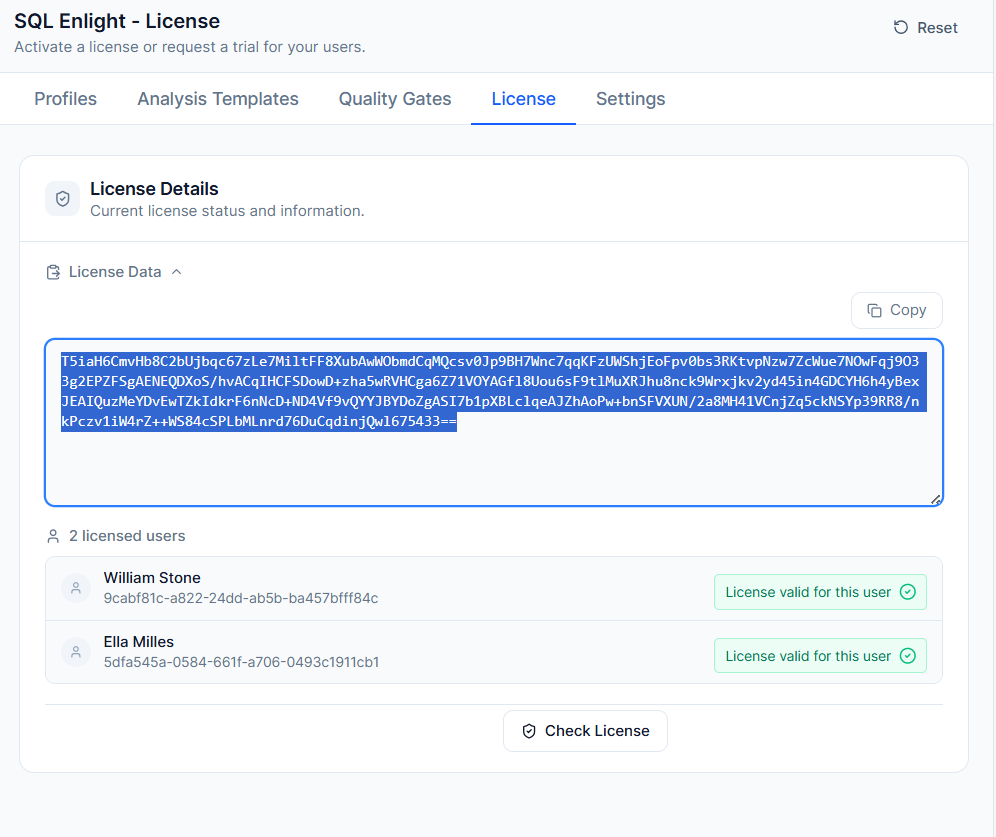Open the Profiles tab
Screen dimensions: 996x837
coord(65,98)
